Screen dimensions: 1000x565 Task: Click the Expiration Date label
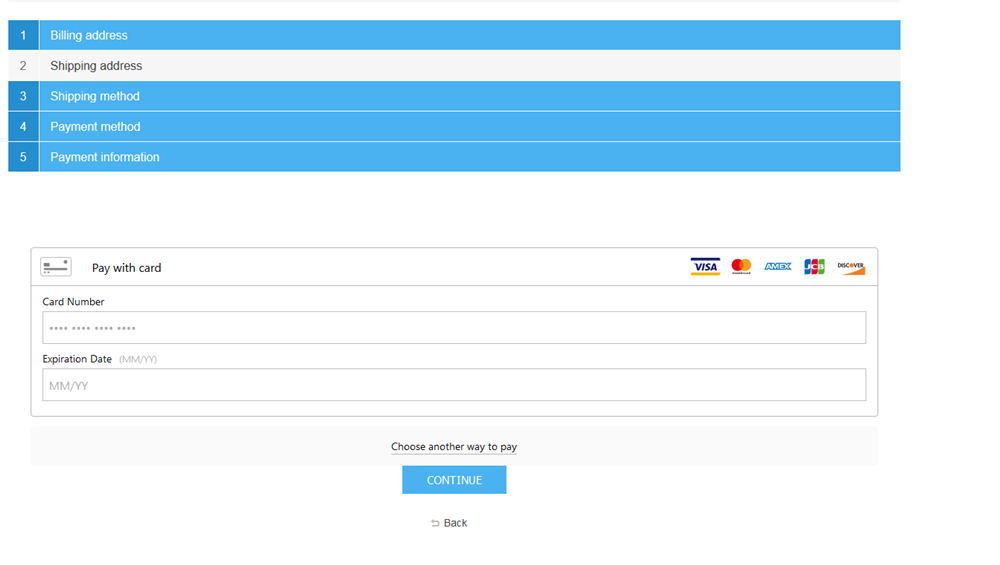click(x=77, y=359)
